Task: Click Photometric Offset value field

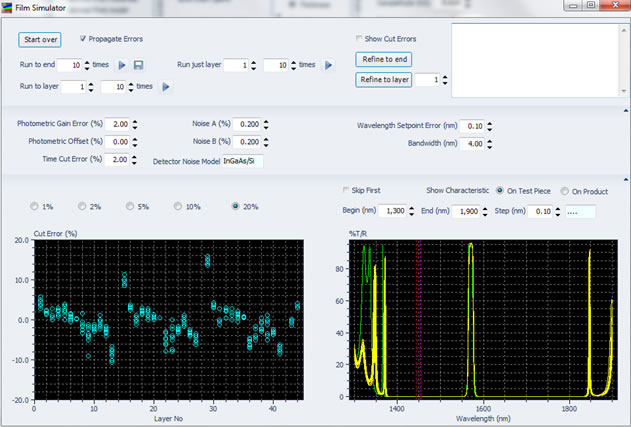Action: pos(118,142)
